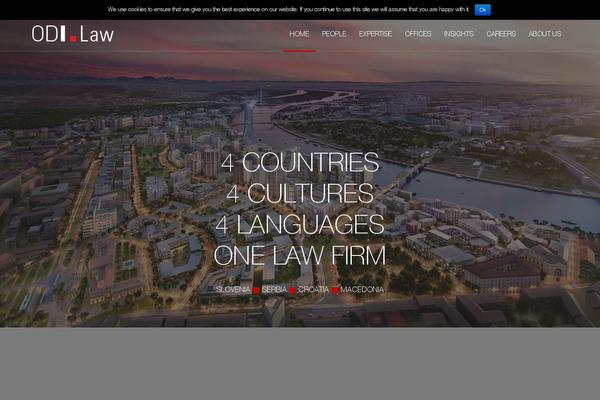Screen dimensions: 600x400
Task: Open the Home menu item
Action: [x=299, y=34]
